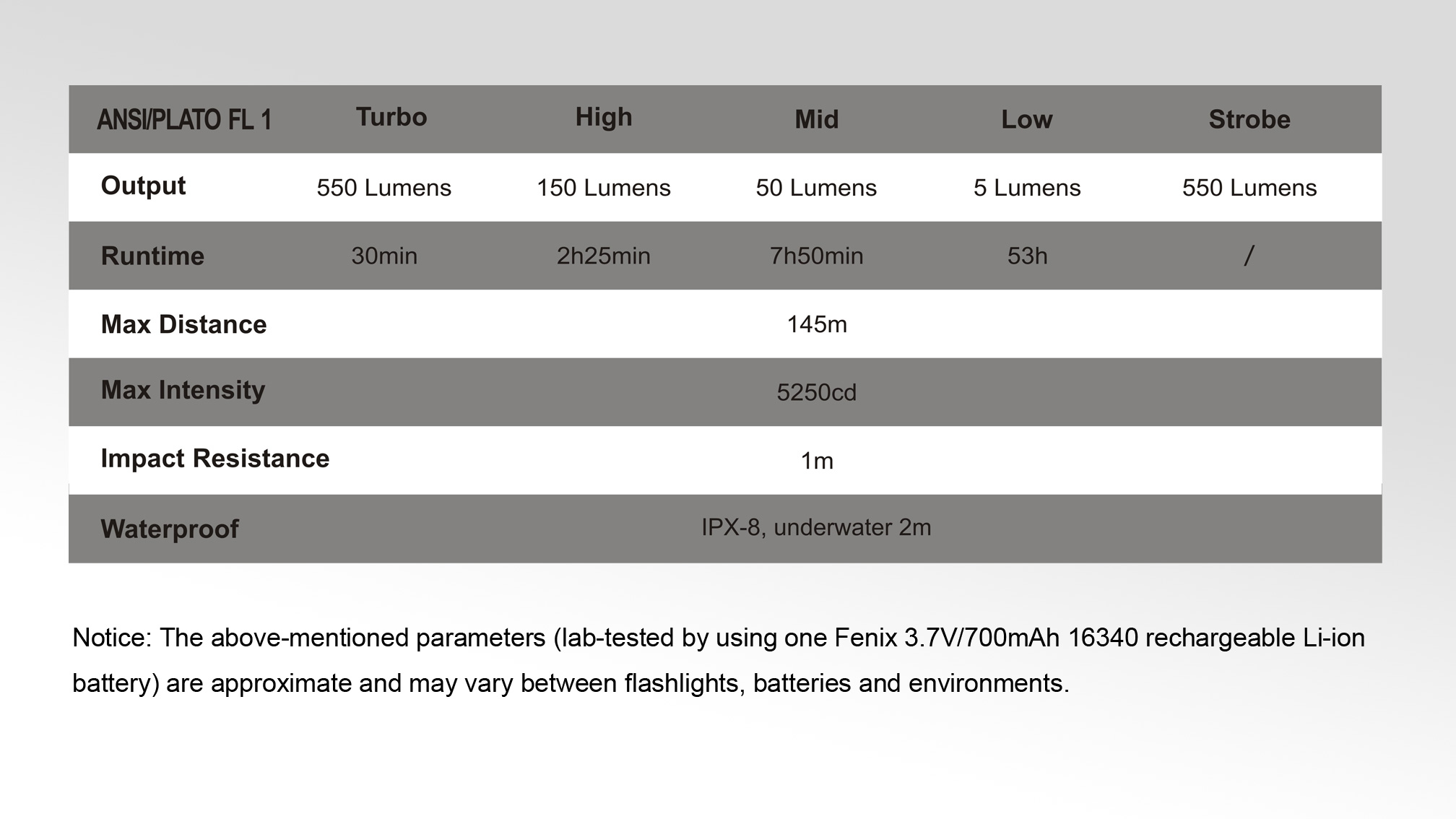Select the 5 Lumens output value
Image resolution: width=1456 pixels, height=819 pixels.
tap(1027, 188)
